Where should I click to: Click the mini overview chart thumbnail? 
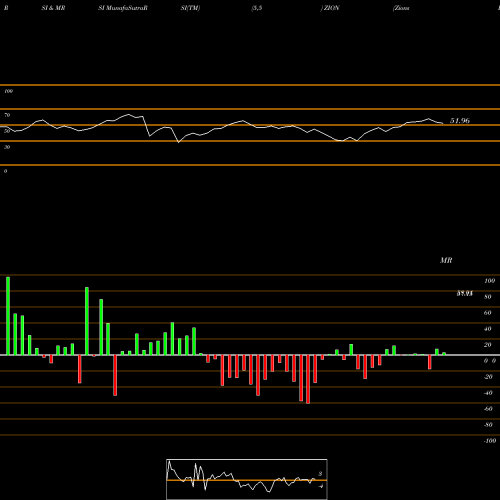pyautogui.click(x=247, y=479)
